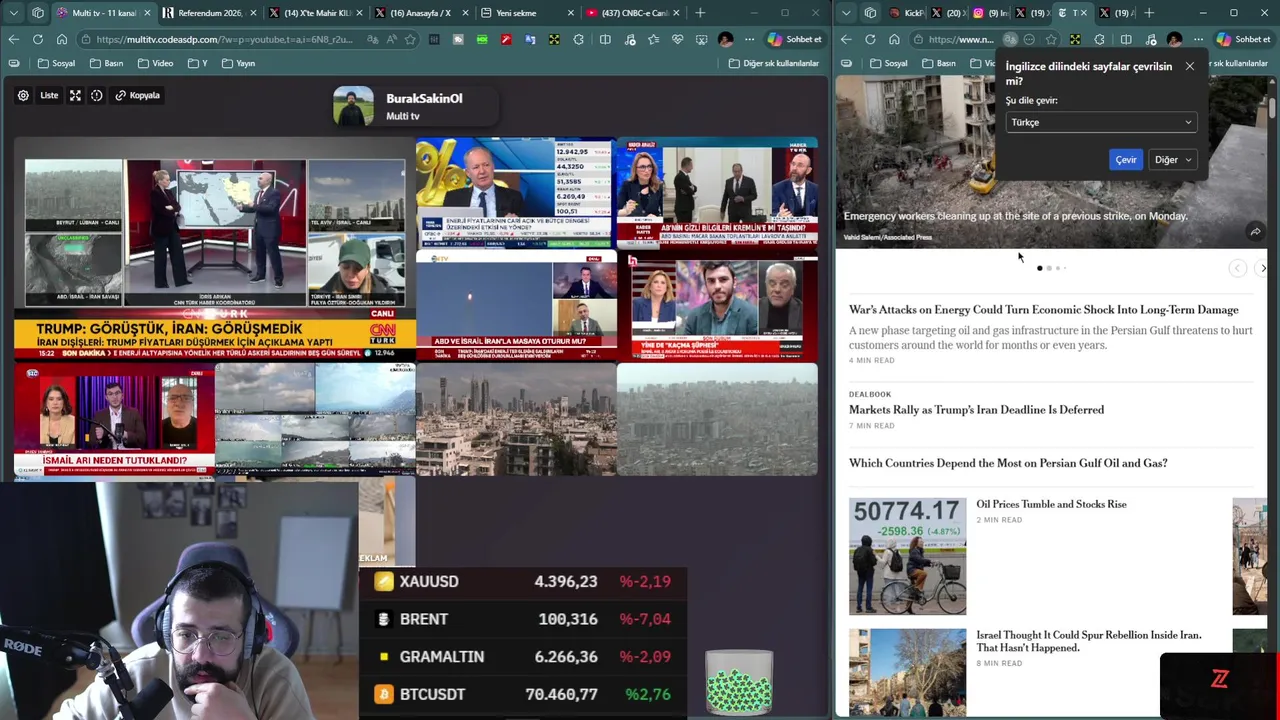The width and height of the screenshot is (1280, 720).
Task: Go back in the left browser window
Action: click(13, 39)
